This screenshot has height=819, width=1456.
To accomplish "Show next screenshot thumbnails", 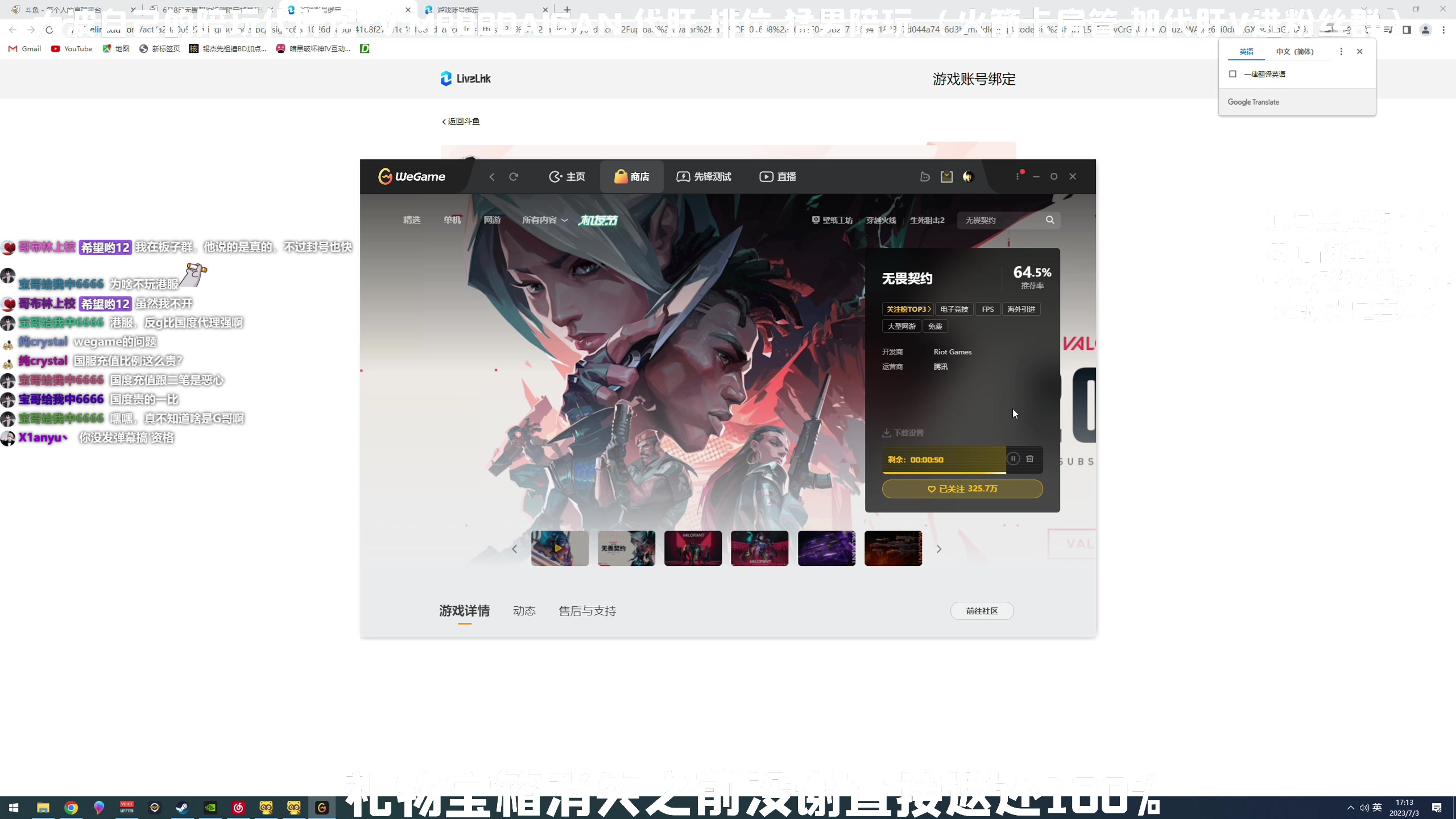I will [939, 549].
